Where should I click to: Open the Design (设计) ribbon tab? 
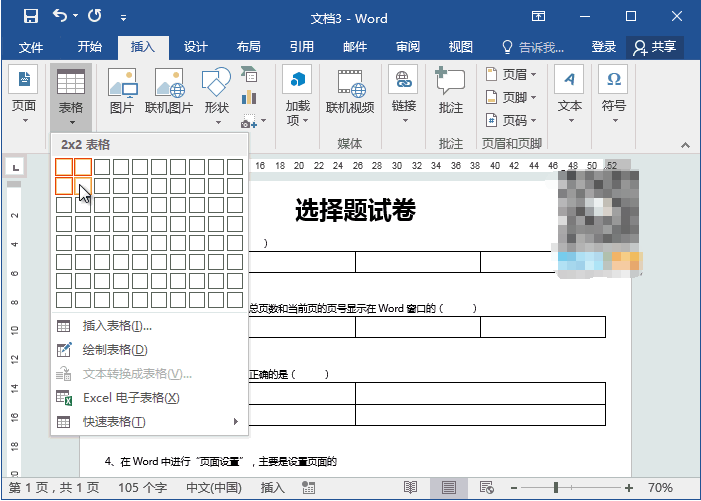195,47
